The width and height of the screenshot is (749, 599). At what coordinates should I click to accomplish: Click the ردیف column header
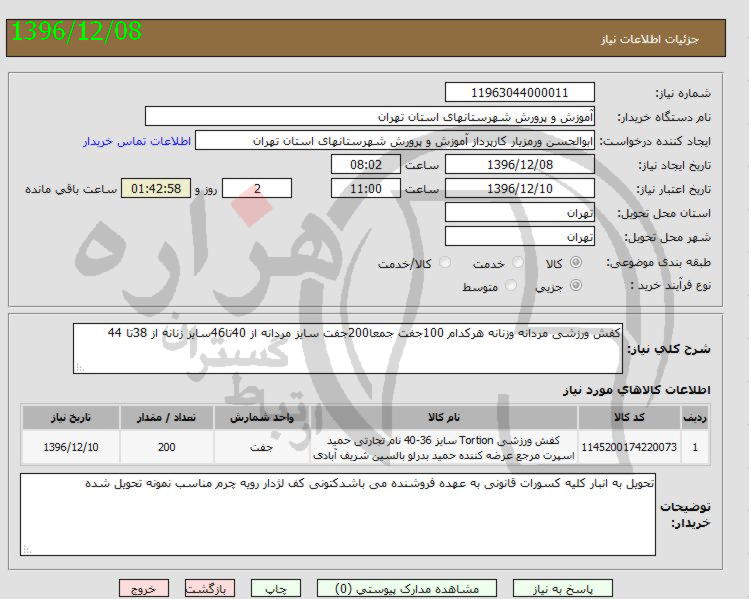click(695, 417)
